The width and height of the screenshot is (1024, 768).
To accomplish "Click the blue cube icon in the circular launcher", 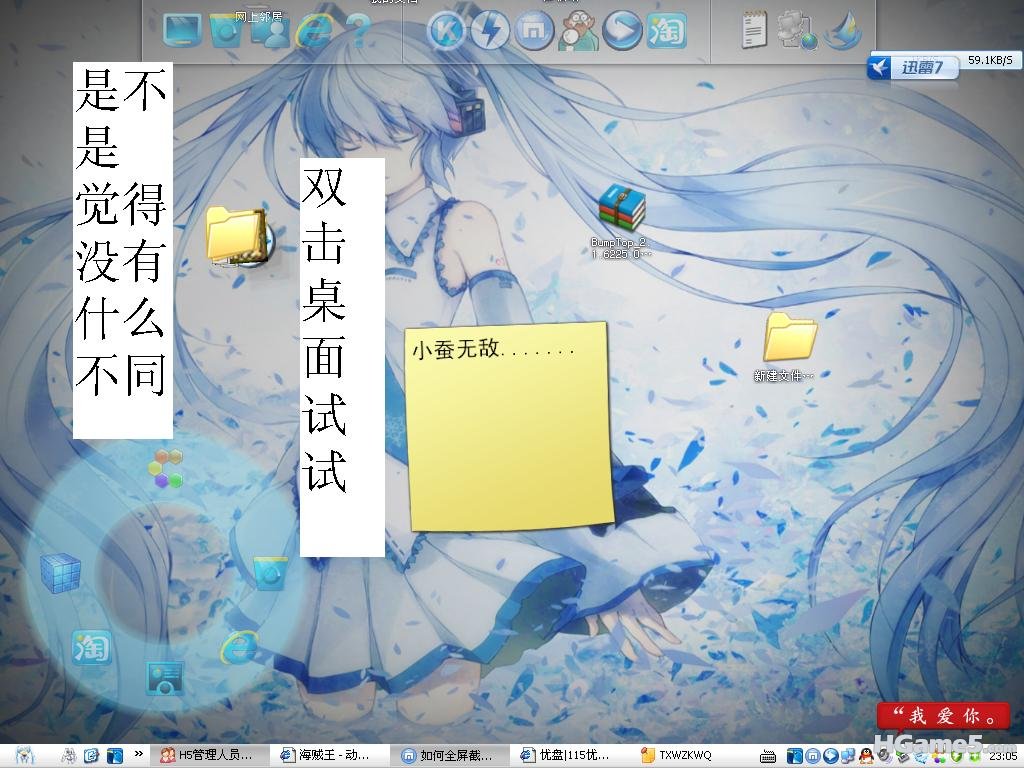I will tap(60, 573).
